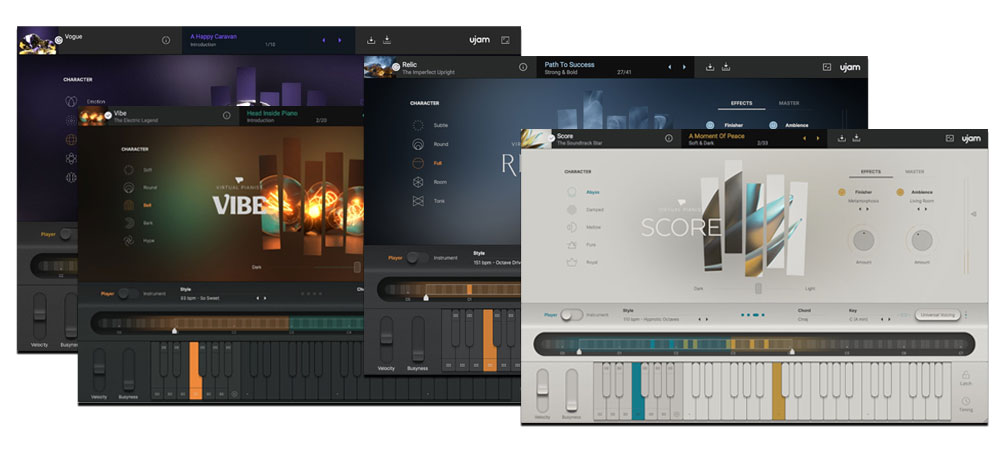This screenshot has width=1000, height=454.
Task: Click the second download icon in Relic header
Action: [726, 67]
